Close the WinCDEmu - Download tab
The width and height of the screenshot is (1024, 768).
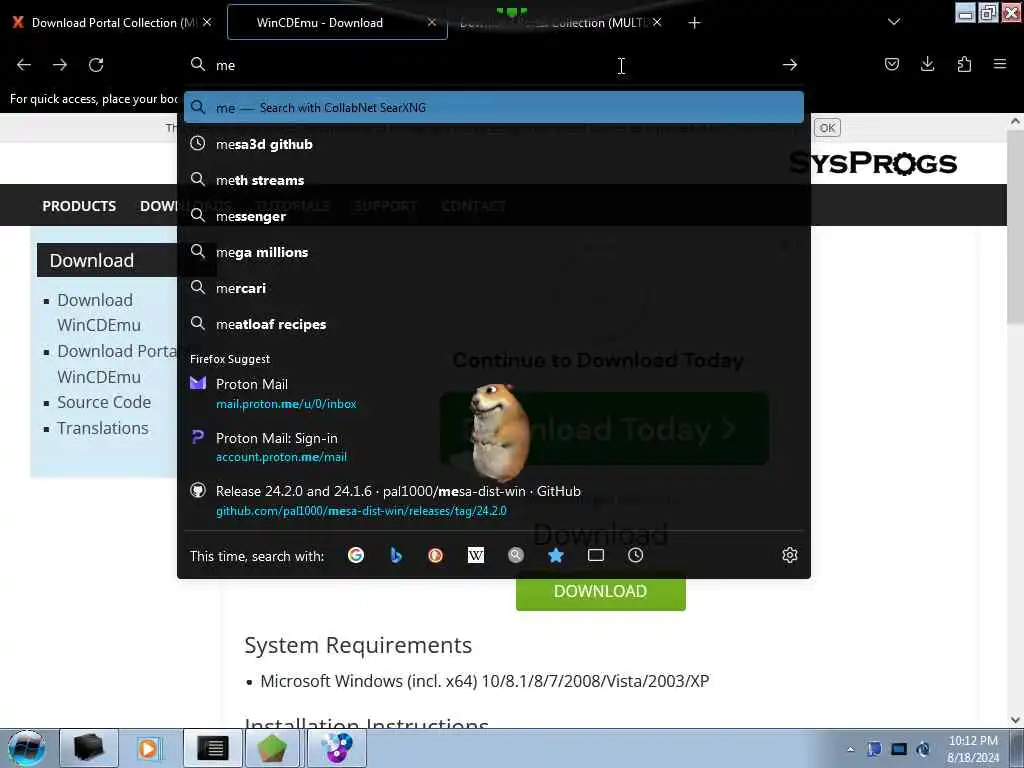432,22
